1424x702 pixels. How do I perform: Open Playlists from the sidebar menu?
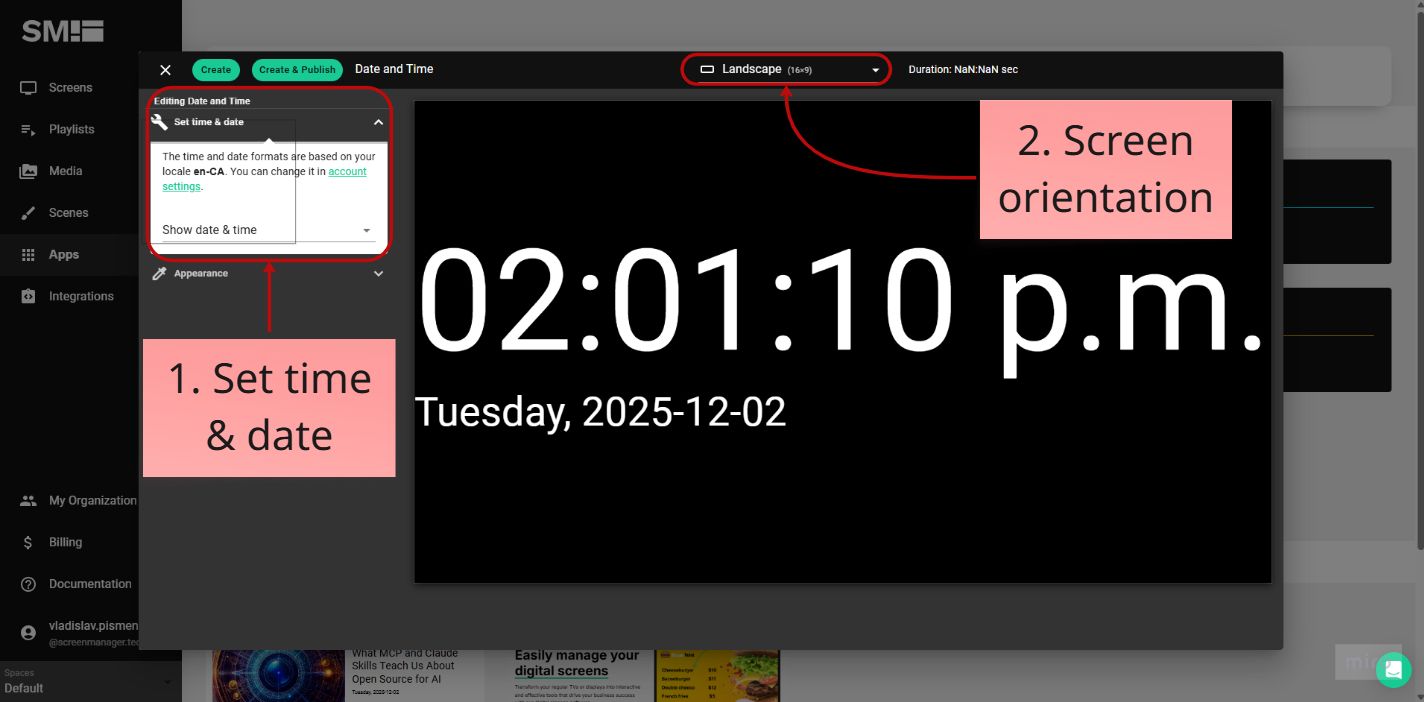click(27, 129)
